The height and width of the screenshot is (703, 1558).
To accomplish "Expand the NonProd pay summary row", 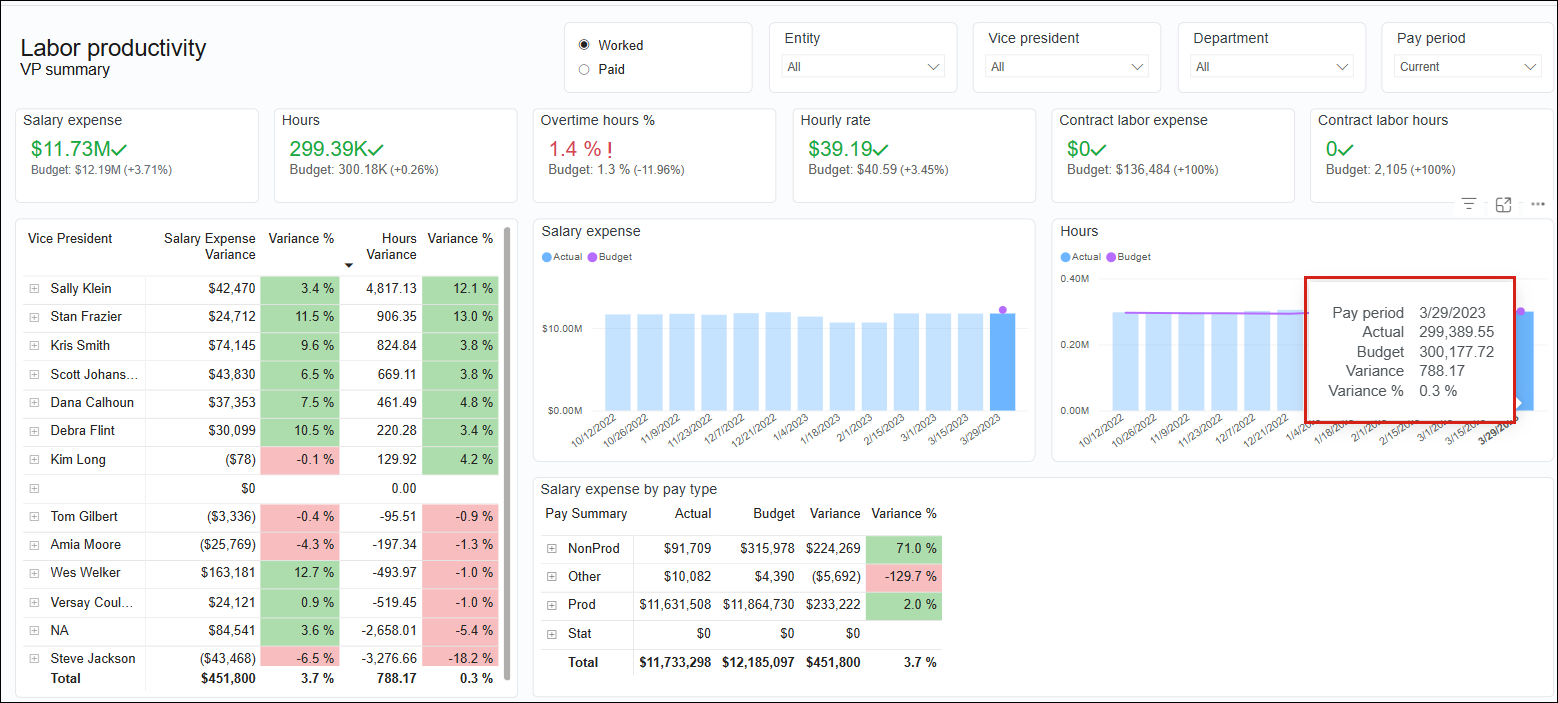I will (551, 548).
